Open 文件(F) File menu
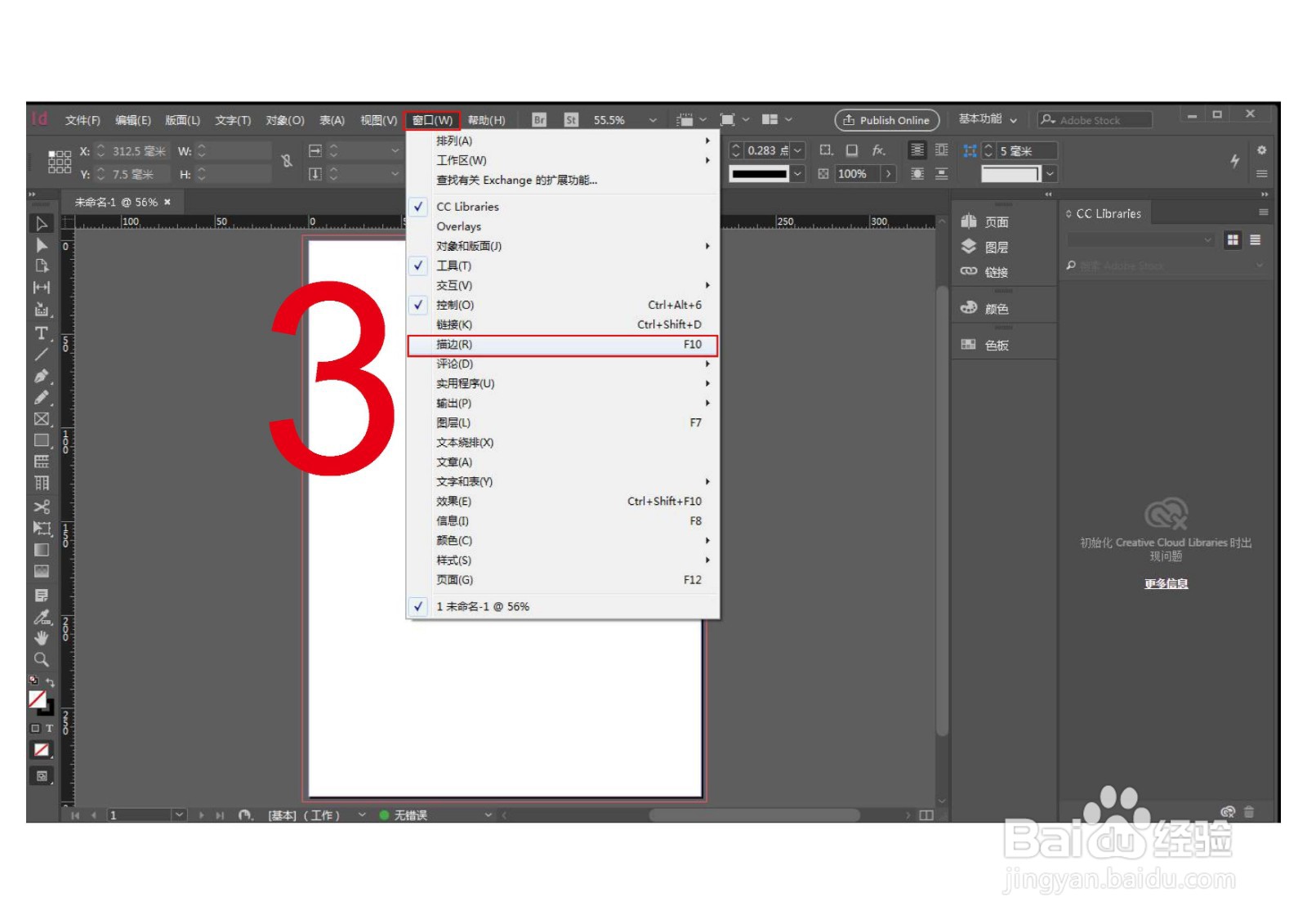This screenshot has height=924, width=1307. click(x=83, y=120)
